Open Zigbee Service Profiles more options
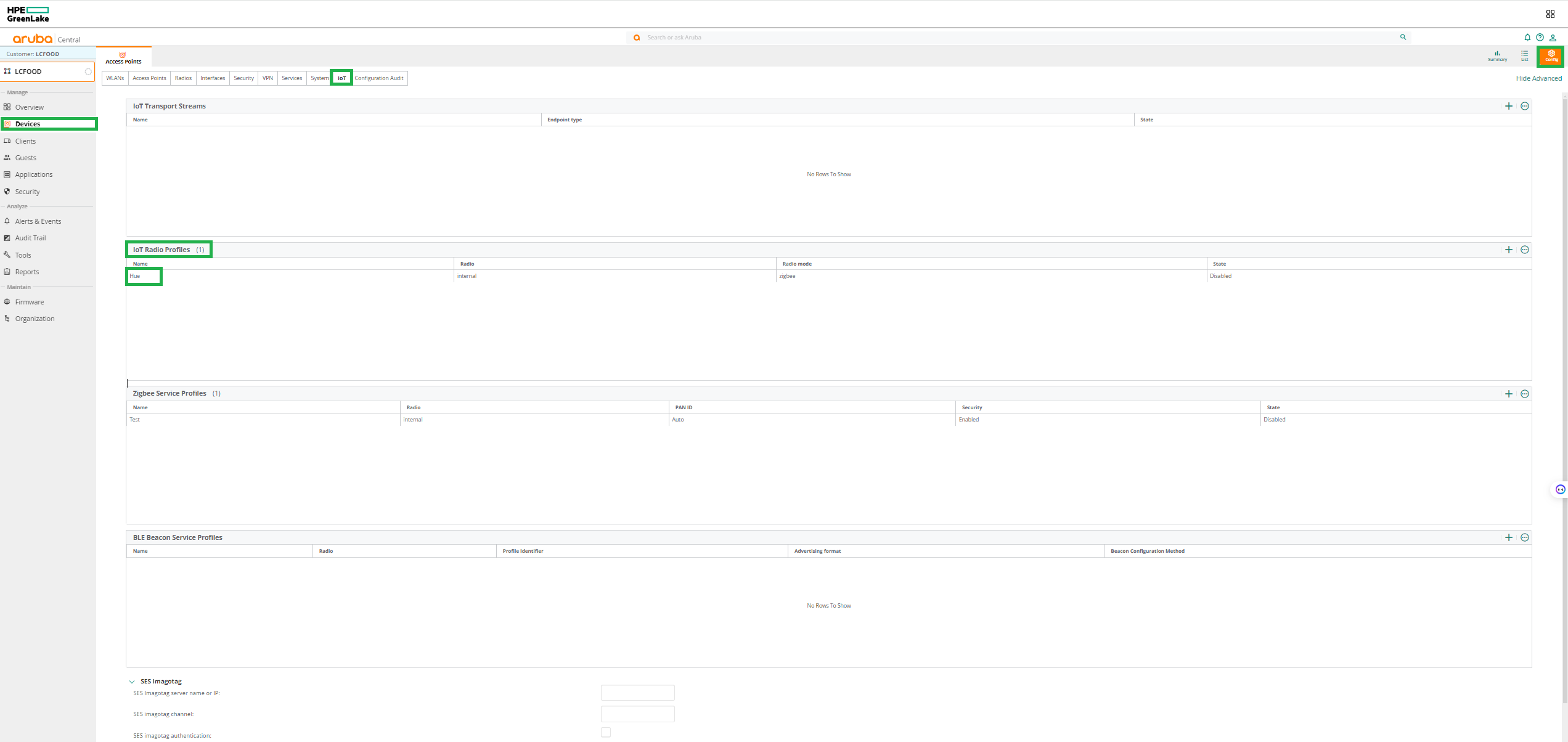1568x742 pixels. 1524,394
